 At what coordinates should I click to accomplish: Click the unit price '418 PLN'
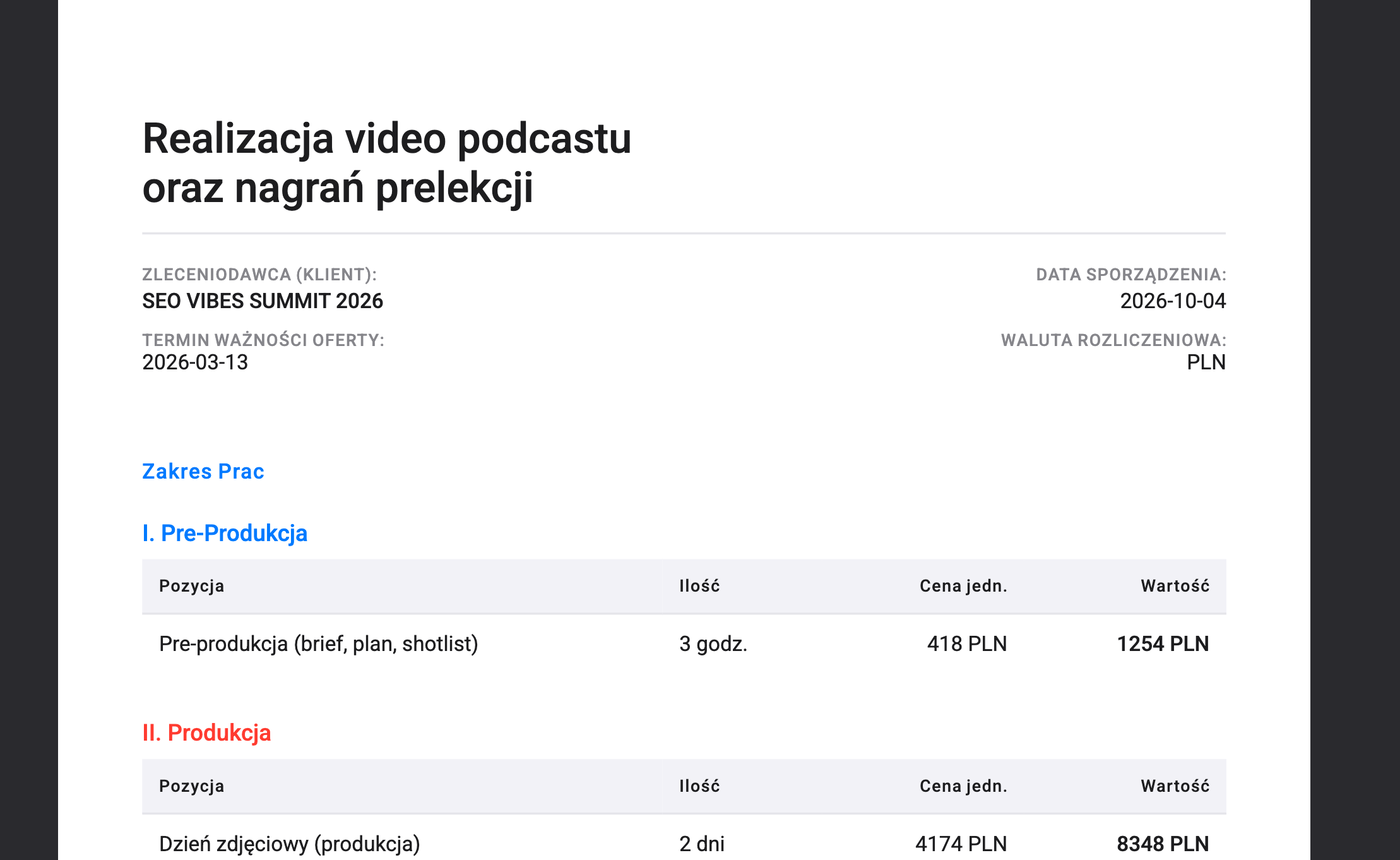[966, 643]
